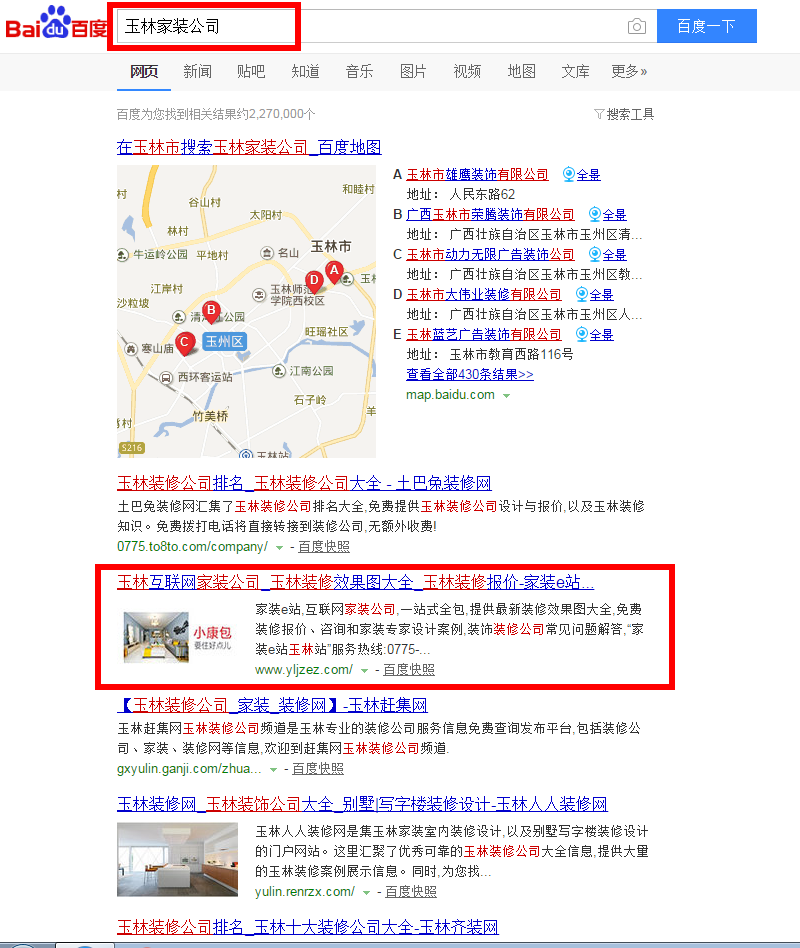Switch to the 文库 tab
Image resolution: width=800 pixels, height=948 pixels.
pos(575,71)
